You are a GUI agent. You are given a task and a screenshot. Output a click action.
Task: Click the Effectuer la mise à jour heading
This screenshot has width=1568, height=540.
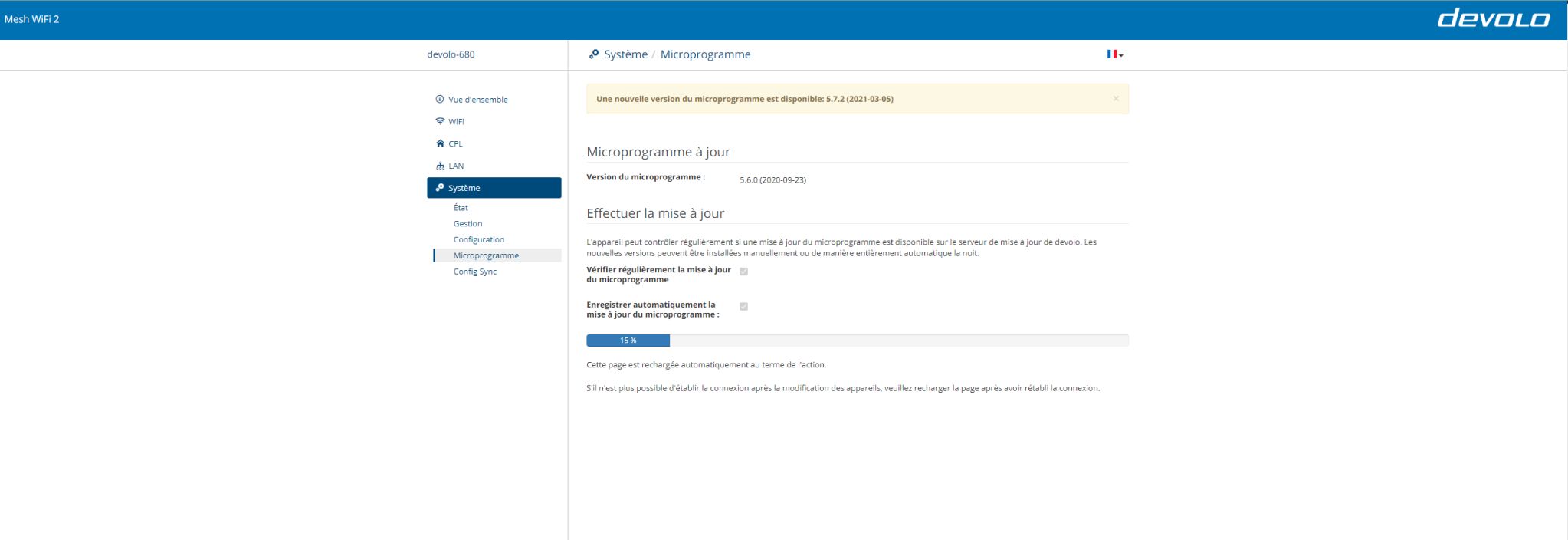click(x=655, y=213)
